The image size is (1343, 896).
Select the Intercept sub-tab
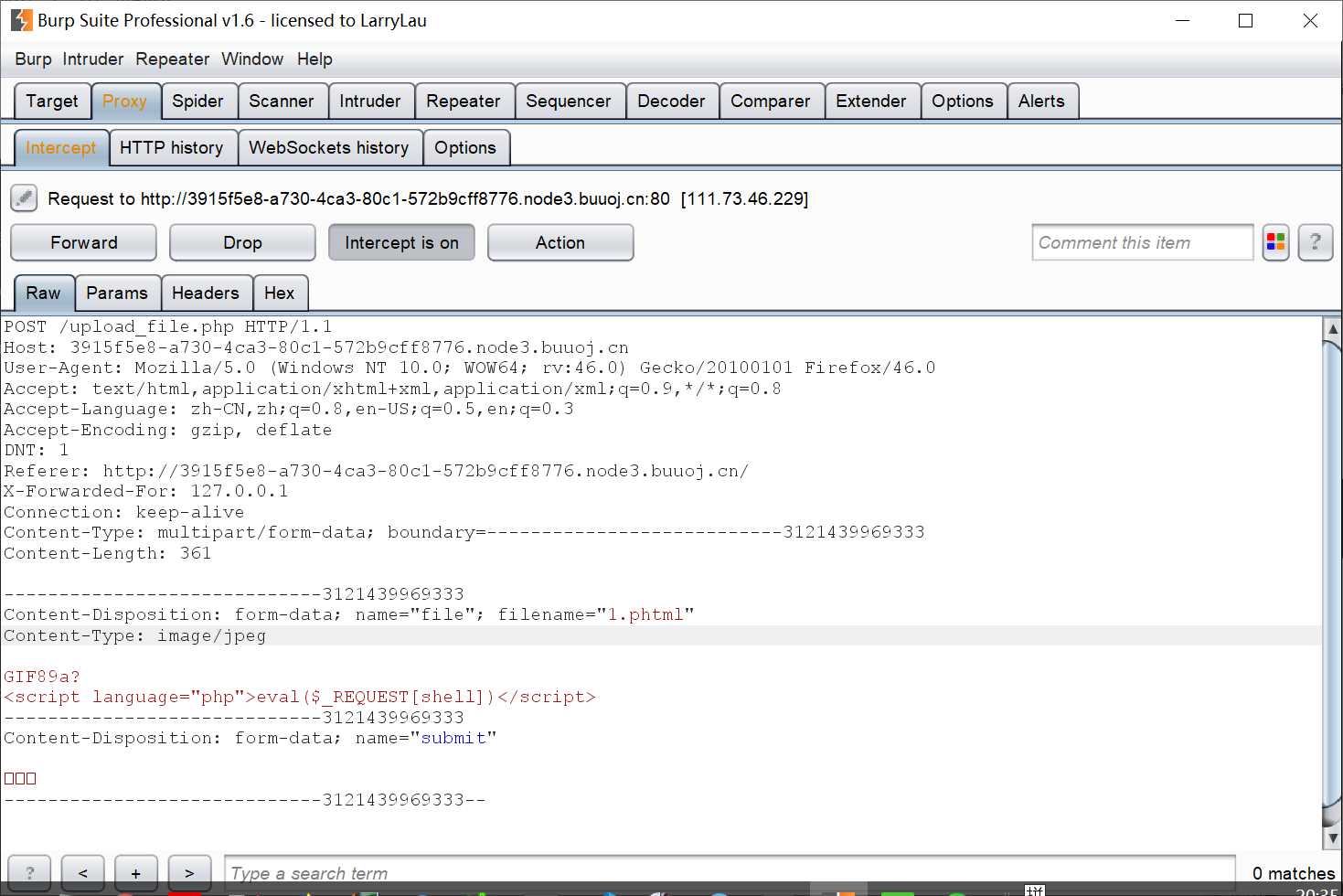pyautogui.click(x=61, y=147)
